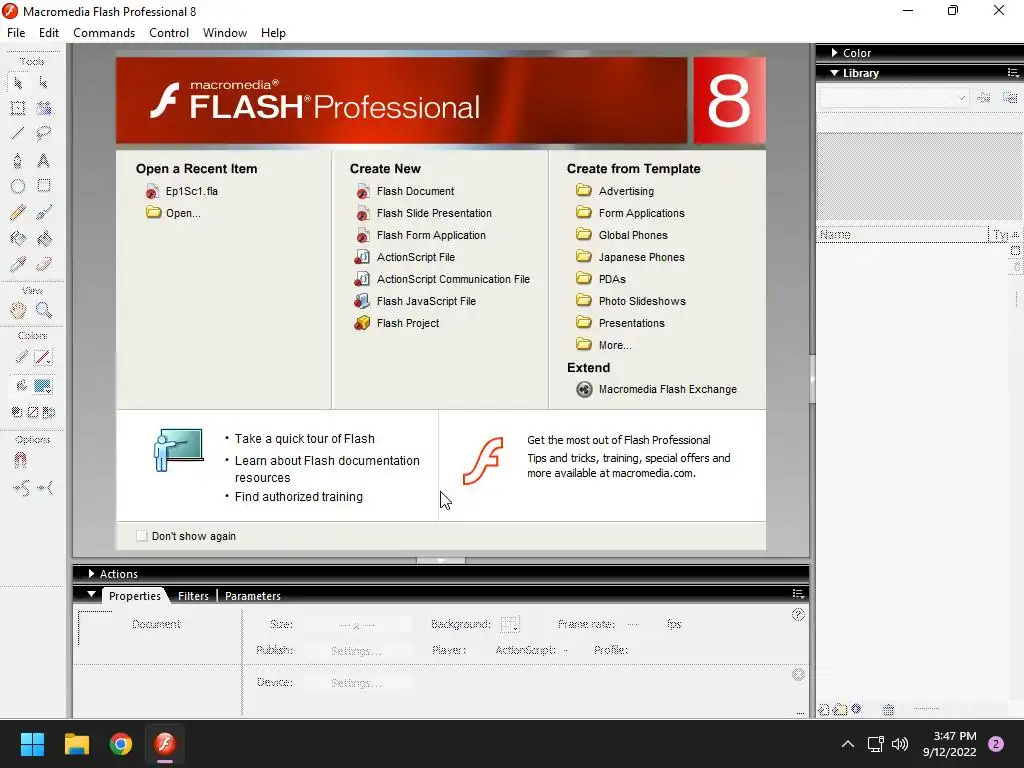Open Google Chrome from taskbar
The width and height of the screenshot is (1024, 768).
point(121,744)
